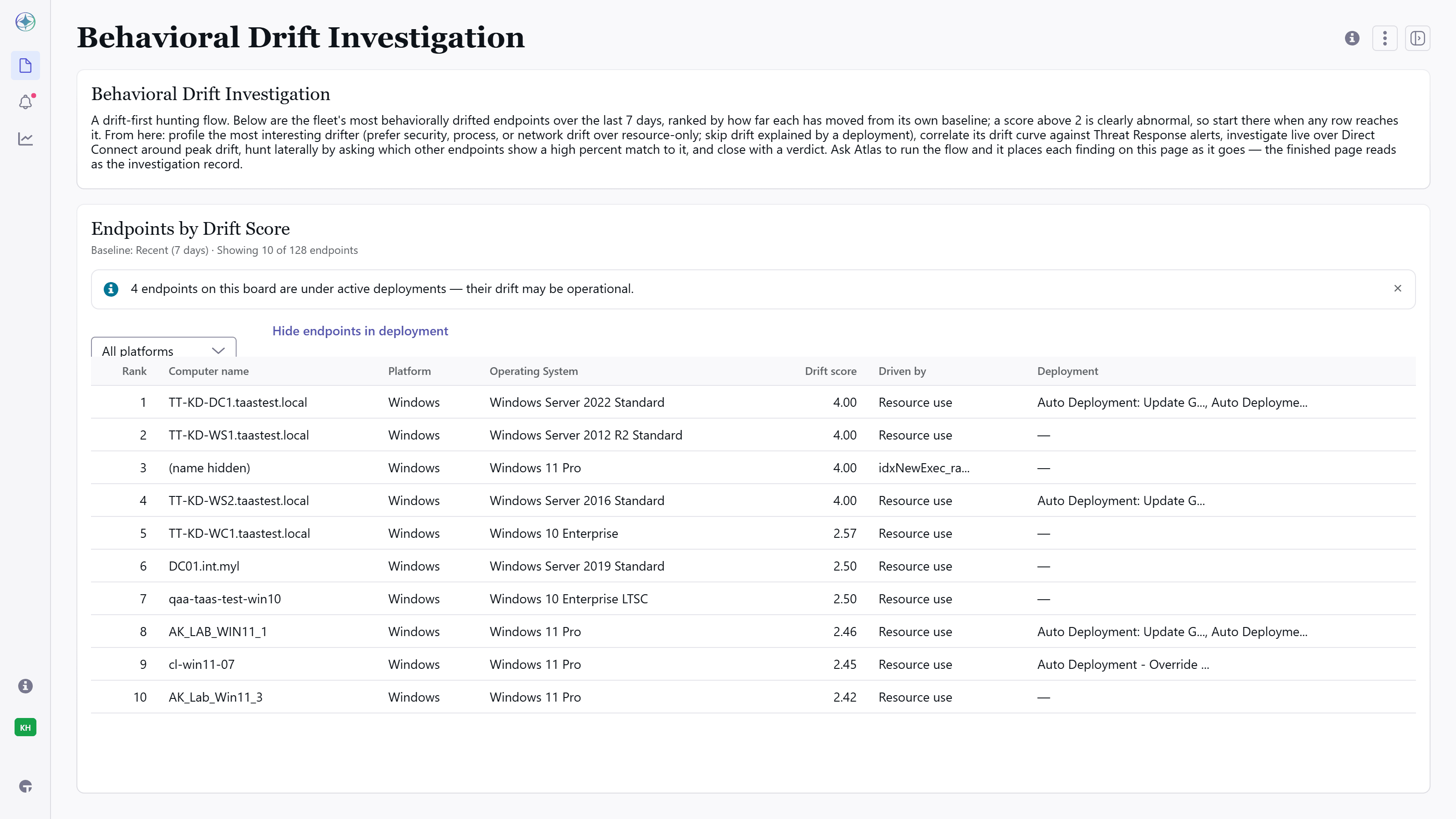This screenshot has width=1456, height=819.
Task: Toggle the side panel icon at top right
Action: point(1418,38)
